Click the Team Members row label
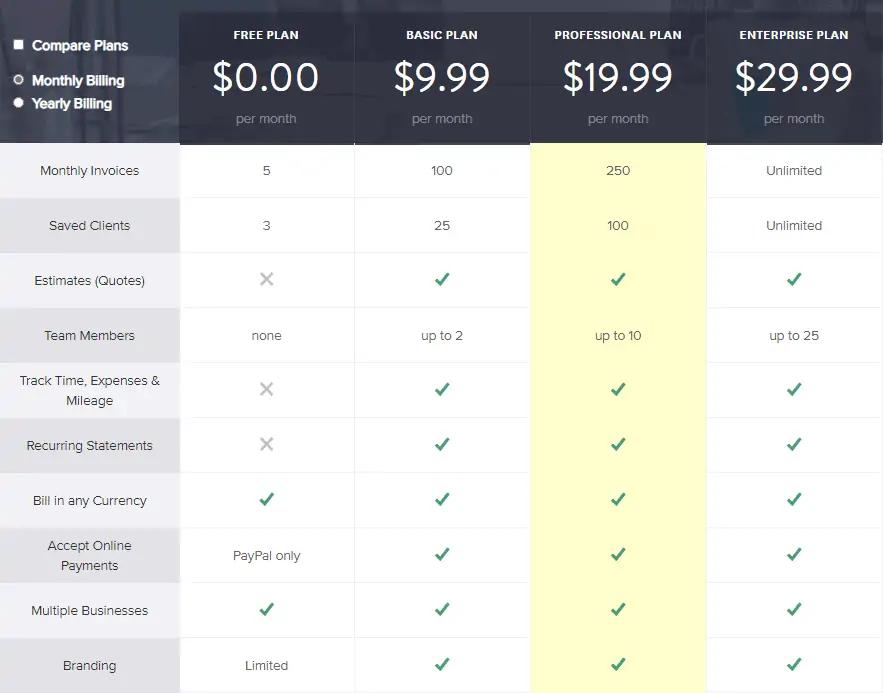Viewport: 883px width, 693px height. 90,336
